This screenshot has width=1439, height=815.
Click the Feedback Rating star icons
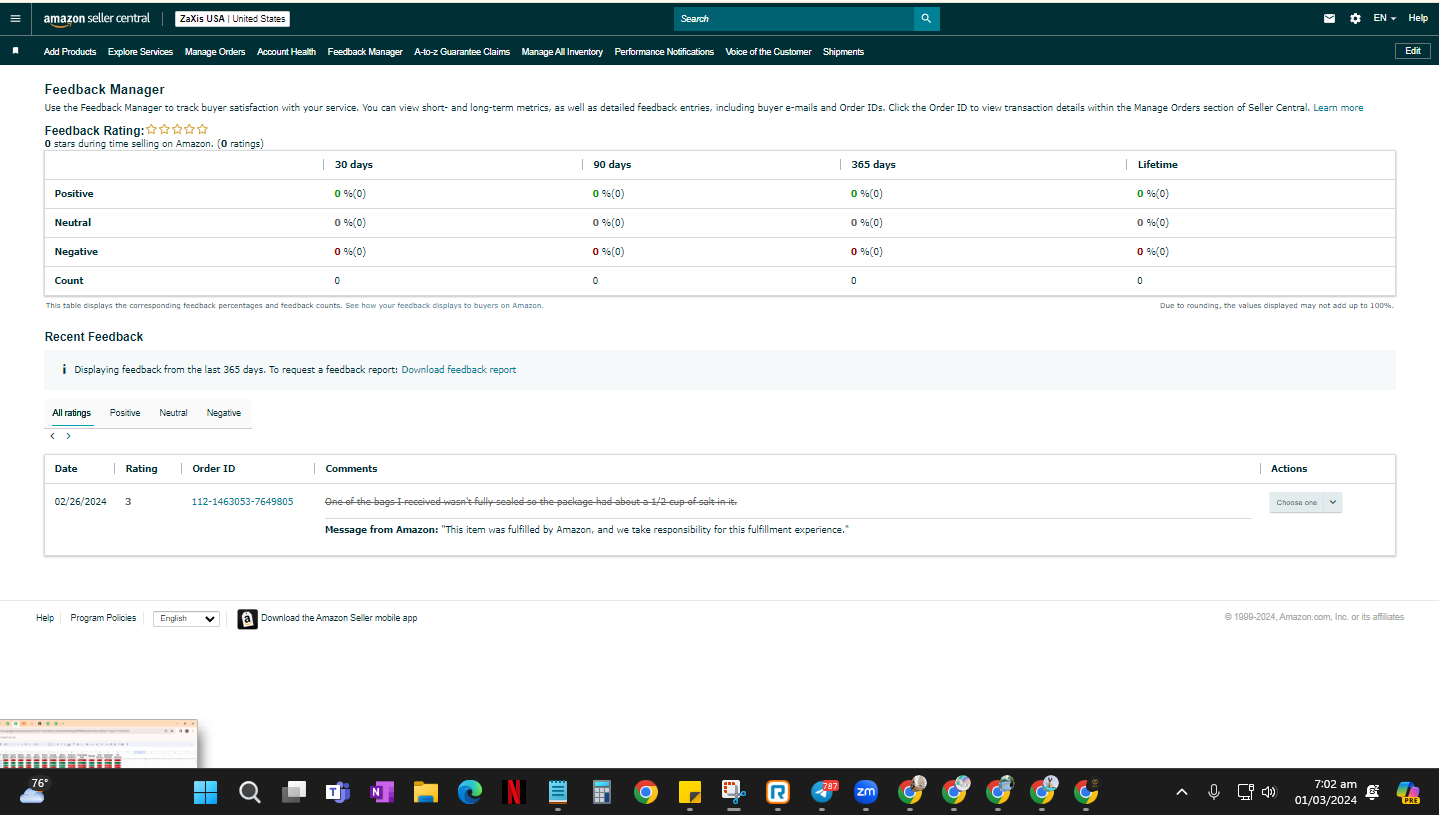pyautogui.click(x=177, y=129)
